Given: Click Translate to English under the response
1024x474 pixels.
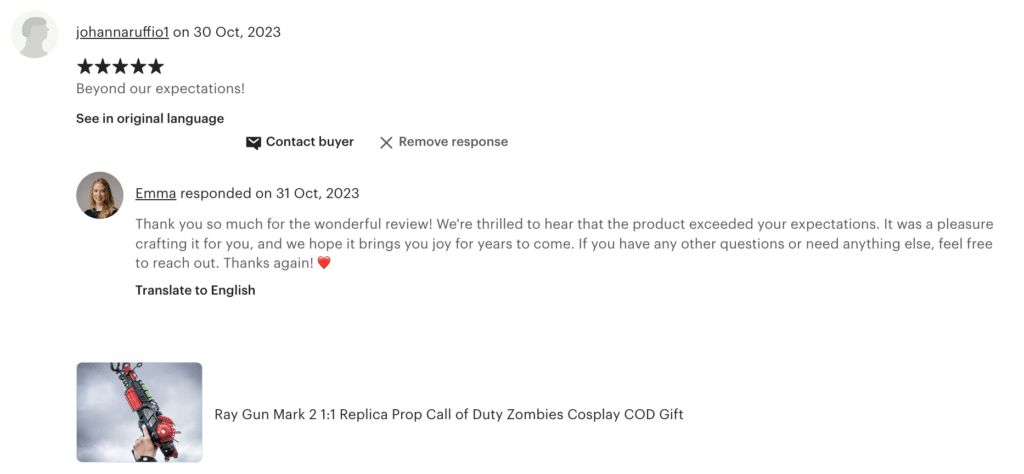Looking at the screenshot, I should [x=195, y=290].
